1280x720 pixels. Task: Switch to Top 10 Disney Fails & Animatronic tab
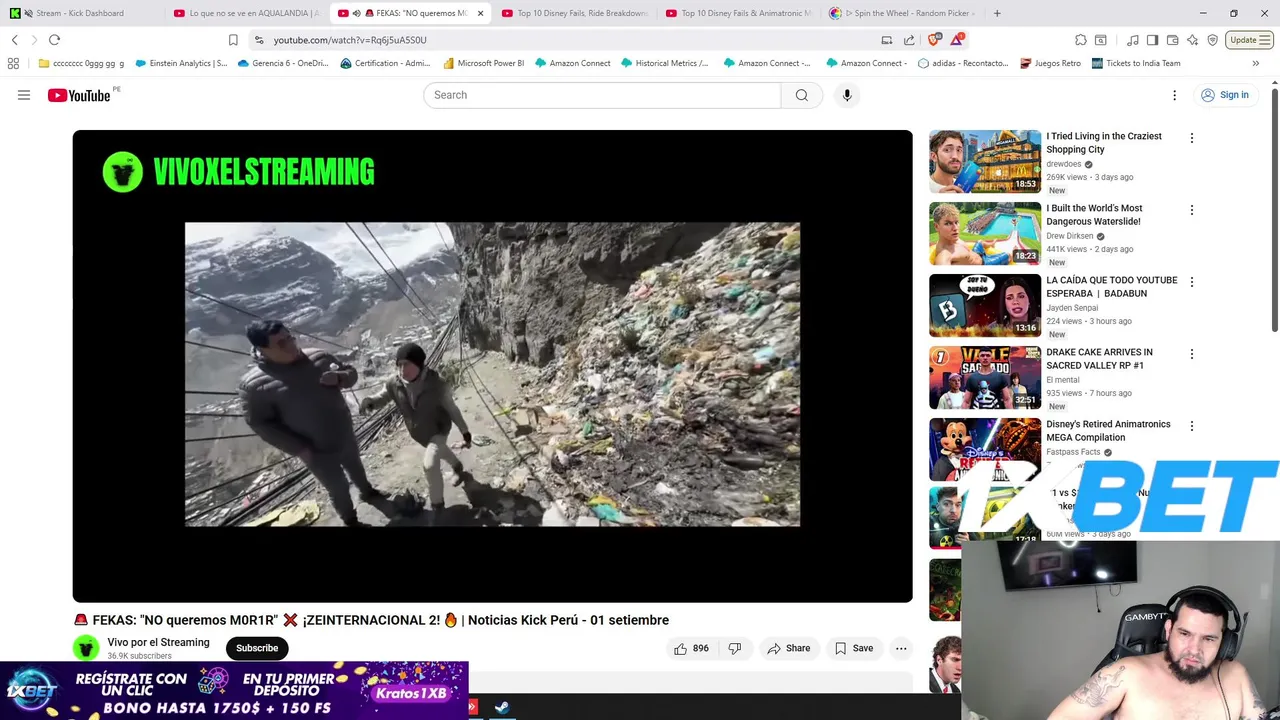click(x=738, y=13)
